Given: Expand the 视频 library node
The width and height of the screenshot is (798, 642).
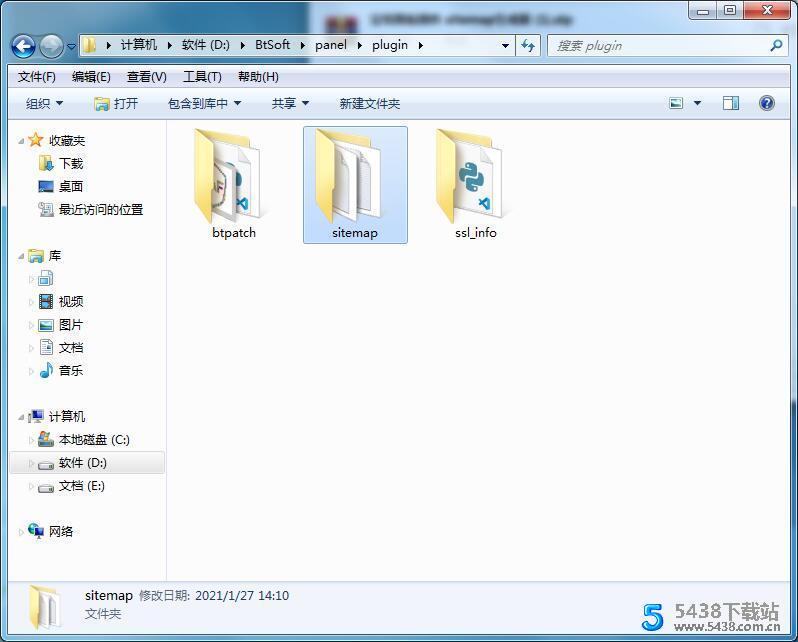Looking at the screenshot, I should pos(31,302).
